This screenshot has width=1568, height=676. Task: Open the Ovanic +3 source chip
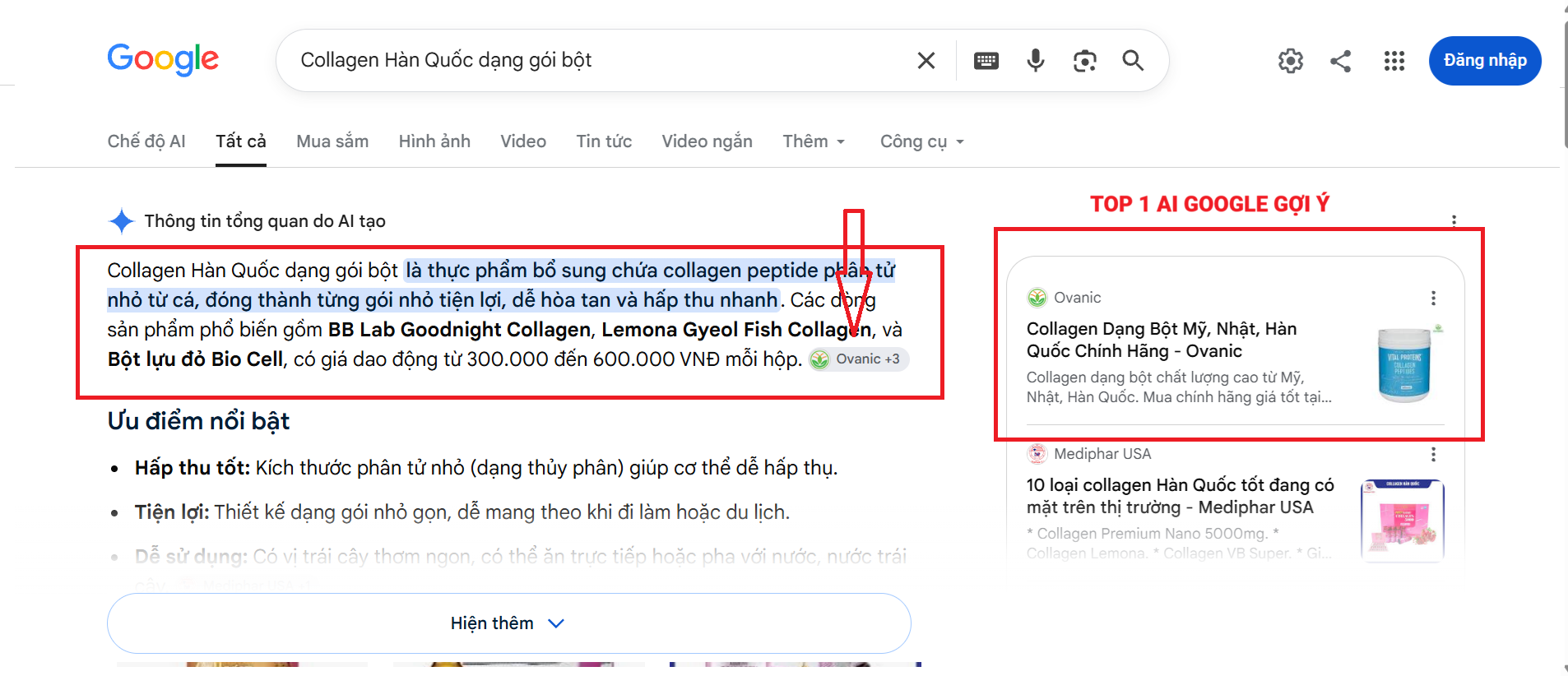coord(859,359)
